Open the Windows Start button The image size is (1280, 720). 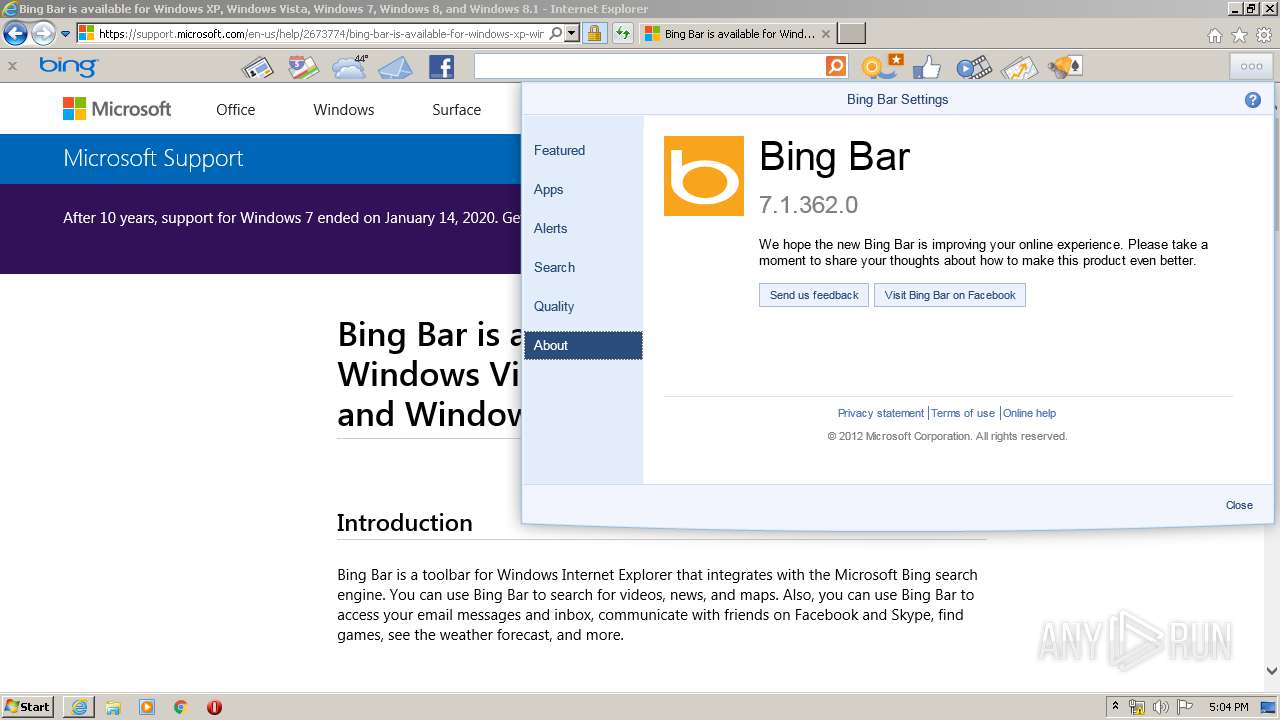click(28, 706)
